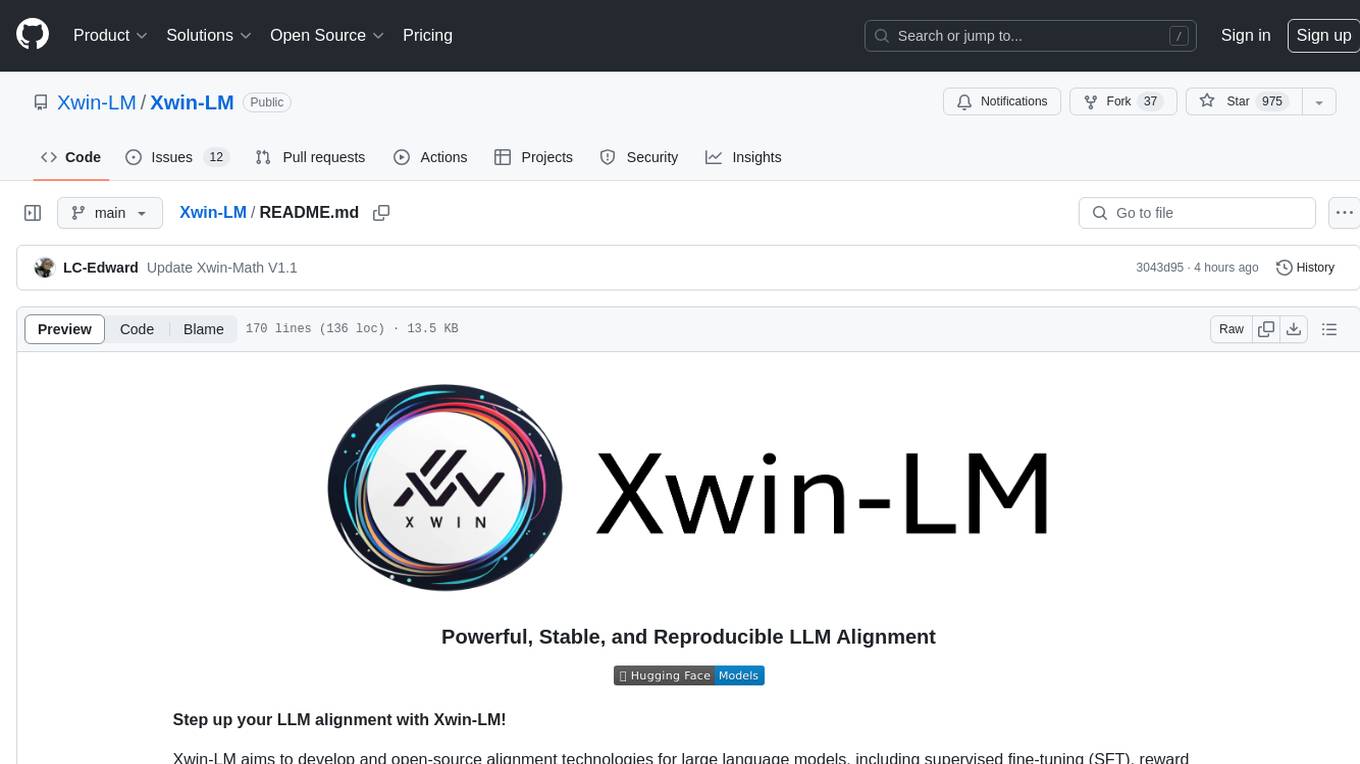Expand the Solutions menu
Image resolution: width=1360 pixels, height=764 pixels.
coord(209,35)
